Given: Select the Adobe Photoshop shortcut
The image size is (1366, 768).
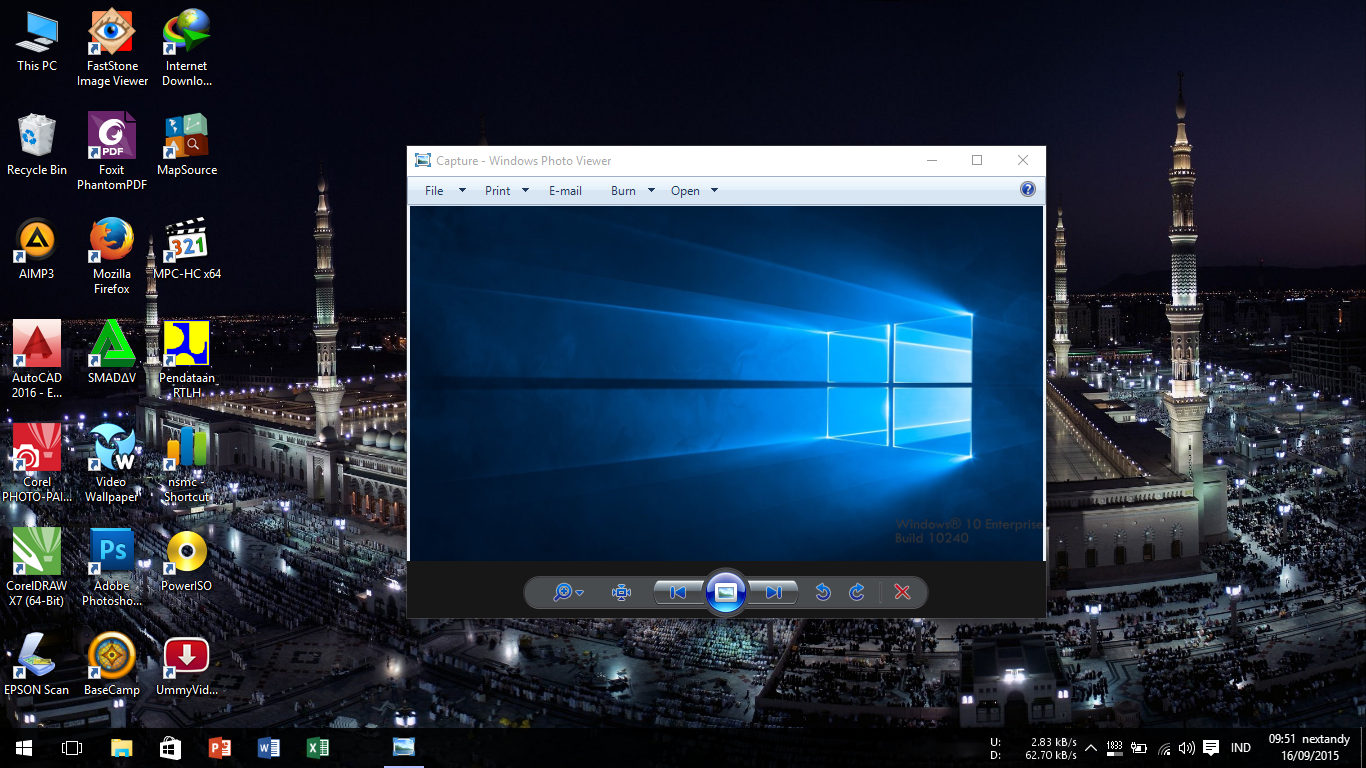Looking at the screenshot, I should (x=112, y=568).
